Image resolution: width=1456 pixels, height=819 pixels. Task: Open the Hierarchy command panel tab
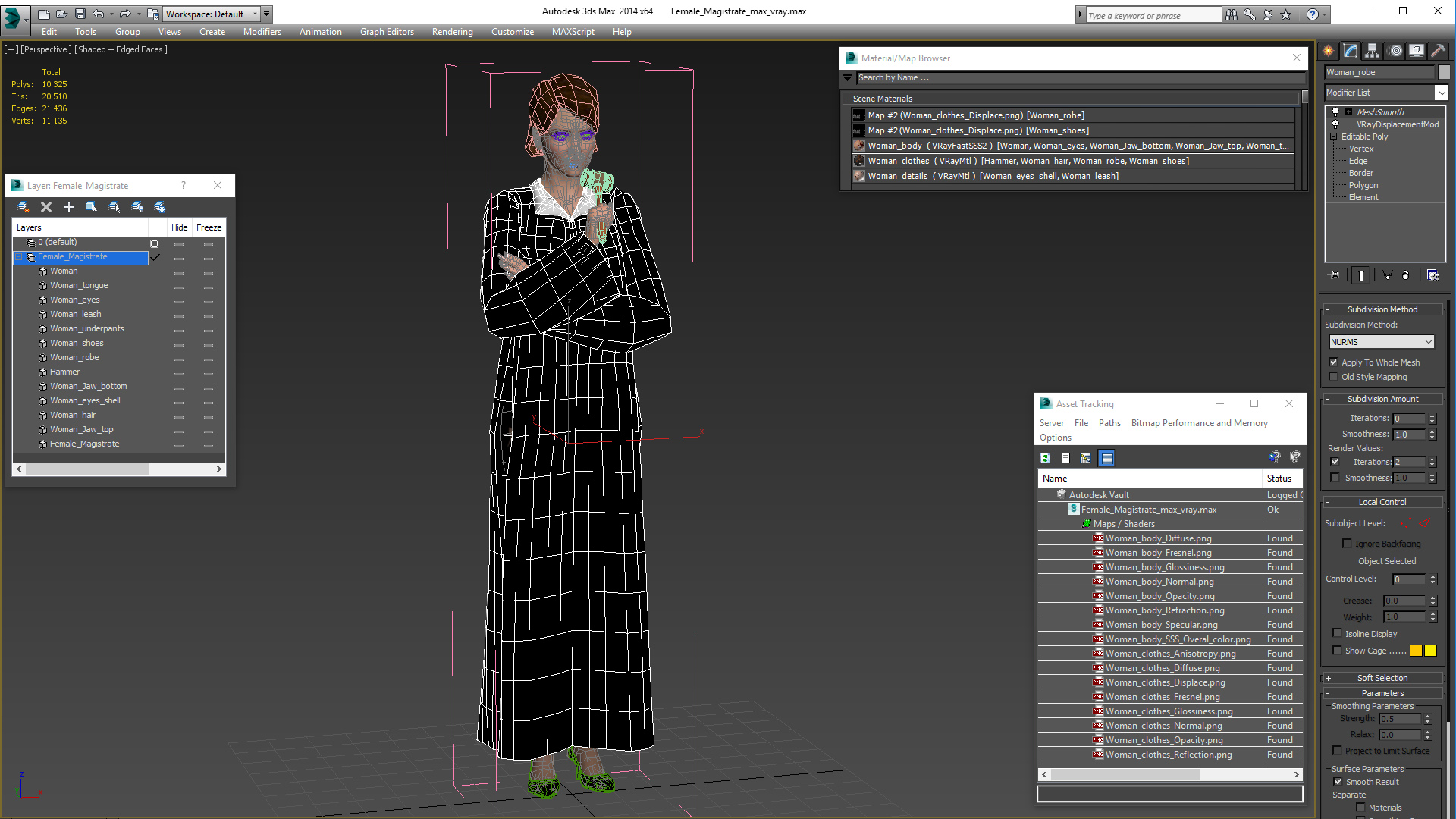(x=1373, y=51)
